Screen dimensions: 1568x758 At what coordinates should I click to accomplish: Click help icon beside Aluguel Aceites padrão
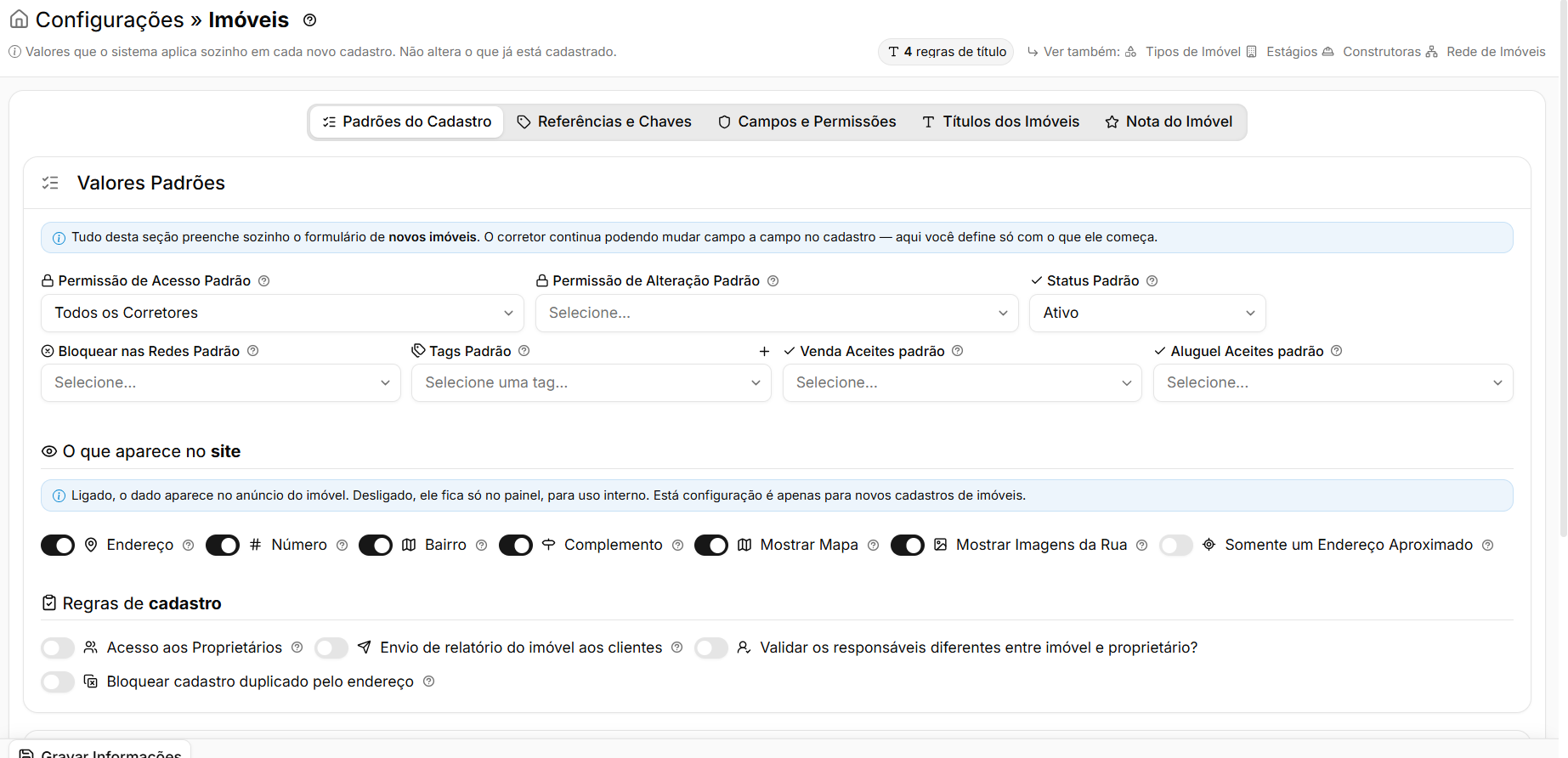coord(1337,350)
